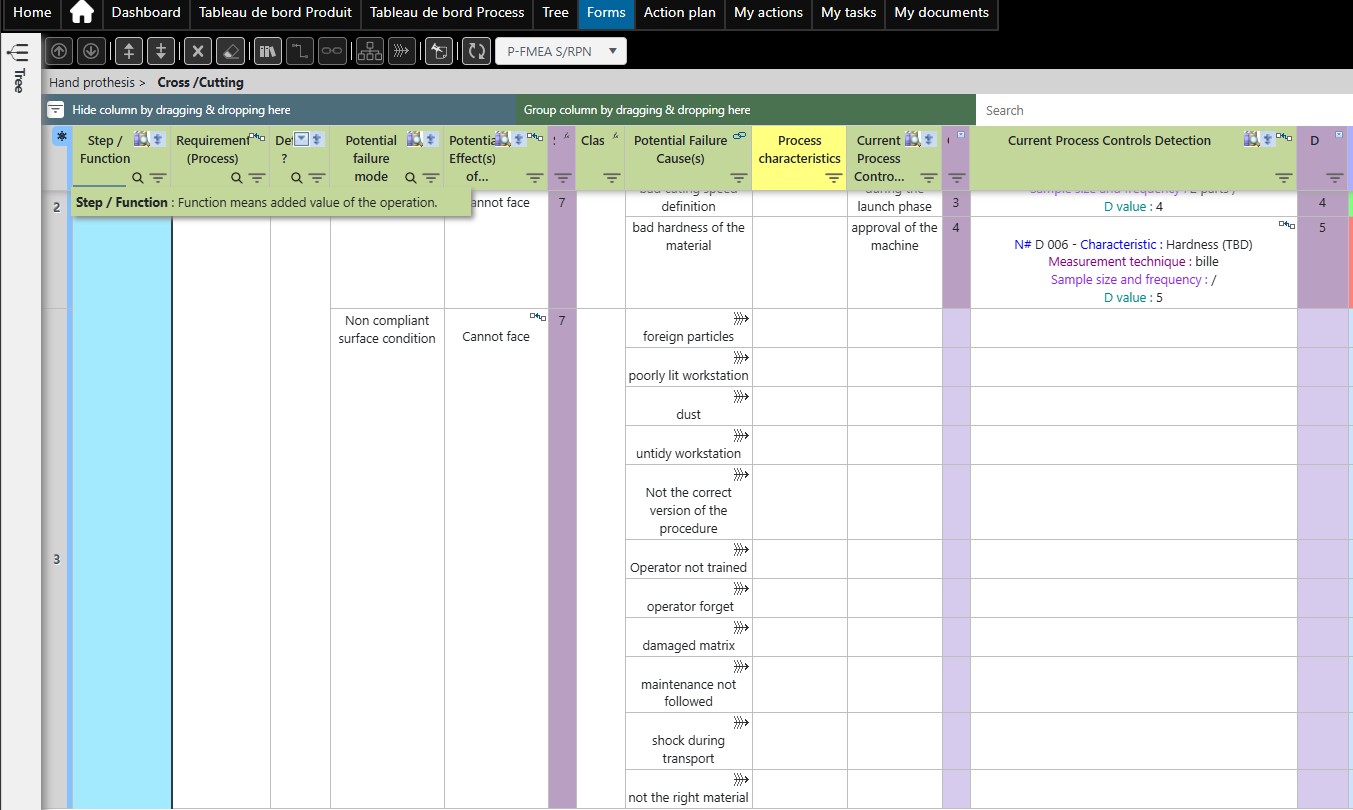
Task: Open the library books toolbar icon
Action: [x=267, y=51]
